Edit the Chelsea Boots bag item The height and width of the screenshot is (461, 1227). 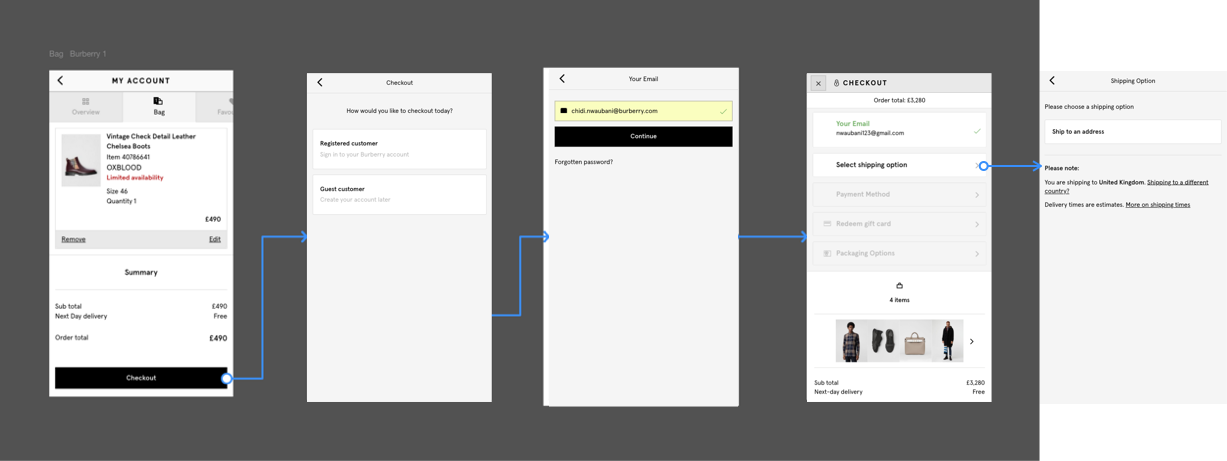coord(215,240)
